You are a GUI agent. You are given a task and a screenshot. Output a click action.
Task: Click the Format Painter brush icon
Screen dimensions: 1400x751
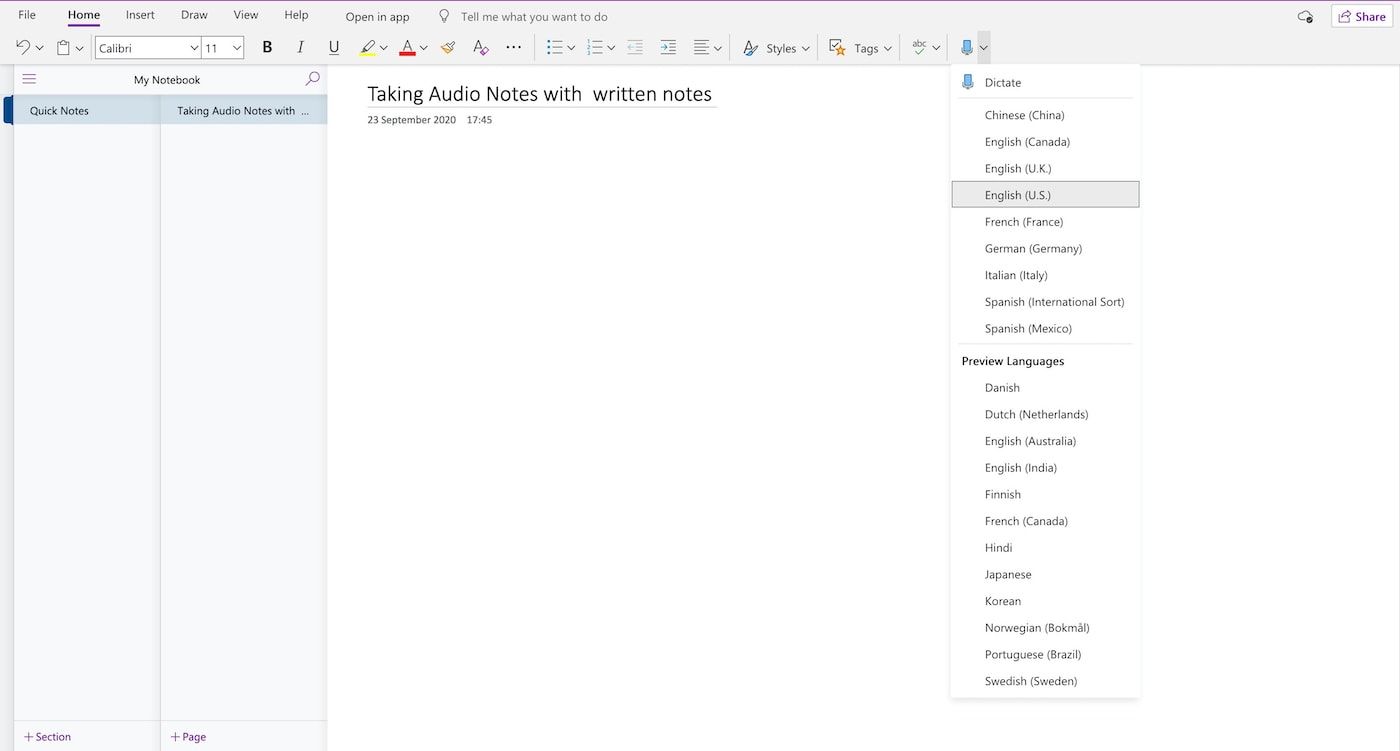pyautogui.click(x=448, y=47)
